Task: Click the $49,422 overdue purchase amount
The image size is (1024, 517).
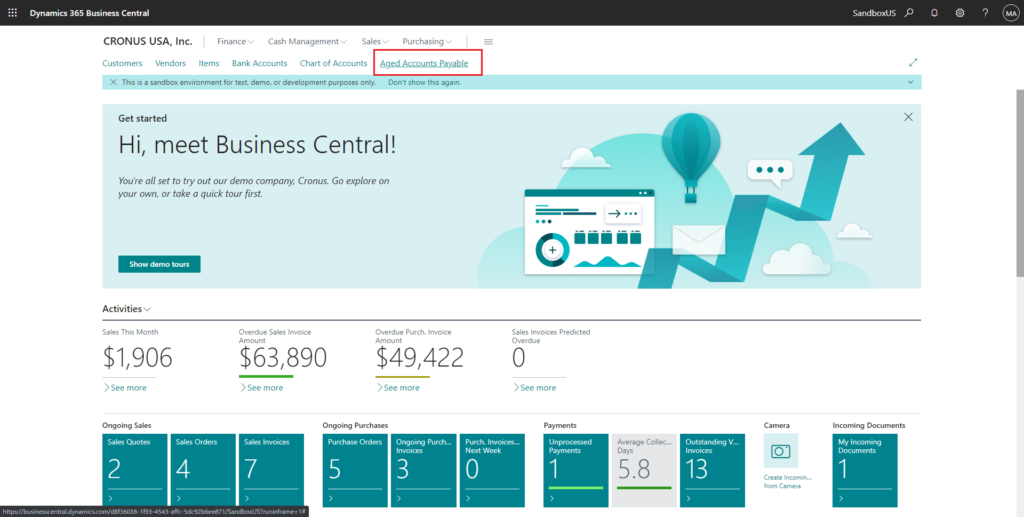Action: coord(419,358)
